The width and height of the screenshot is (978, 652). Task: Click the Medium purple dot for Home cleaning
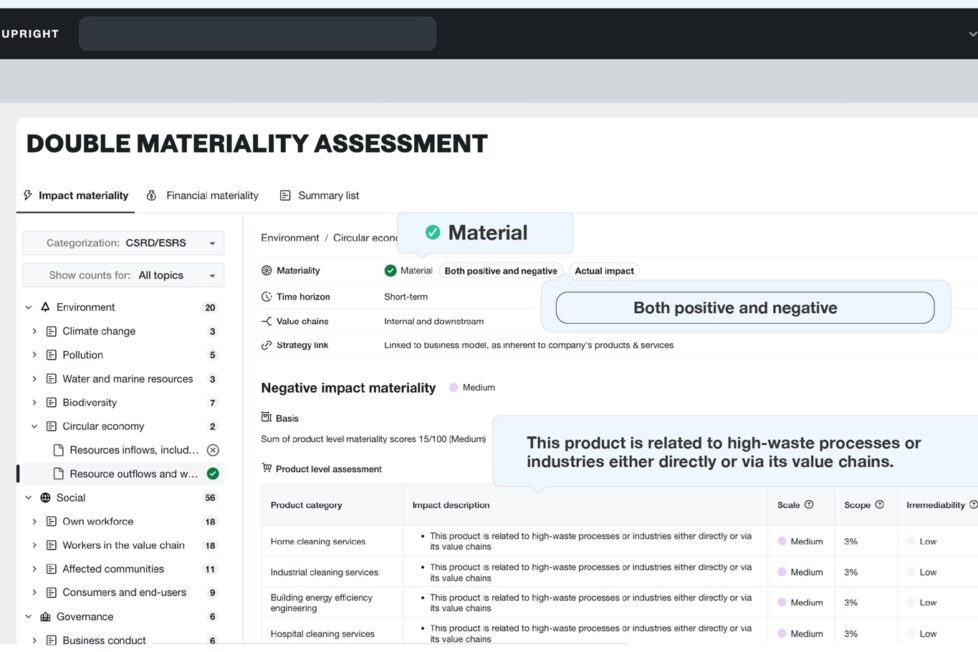click(x=782, y=542)
